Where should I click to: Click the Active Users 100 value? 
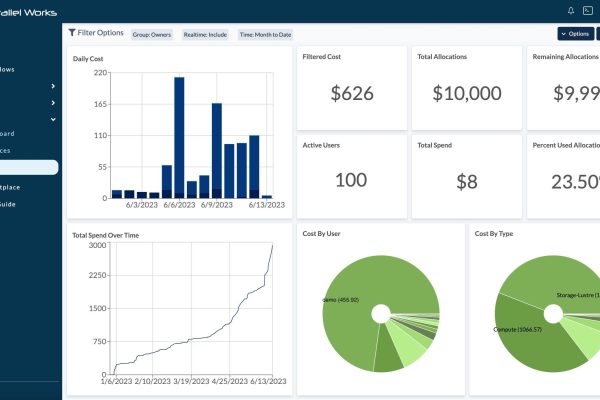[x=351, y=180]
